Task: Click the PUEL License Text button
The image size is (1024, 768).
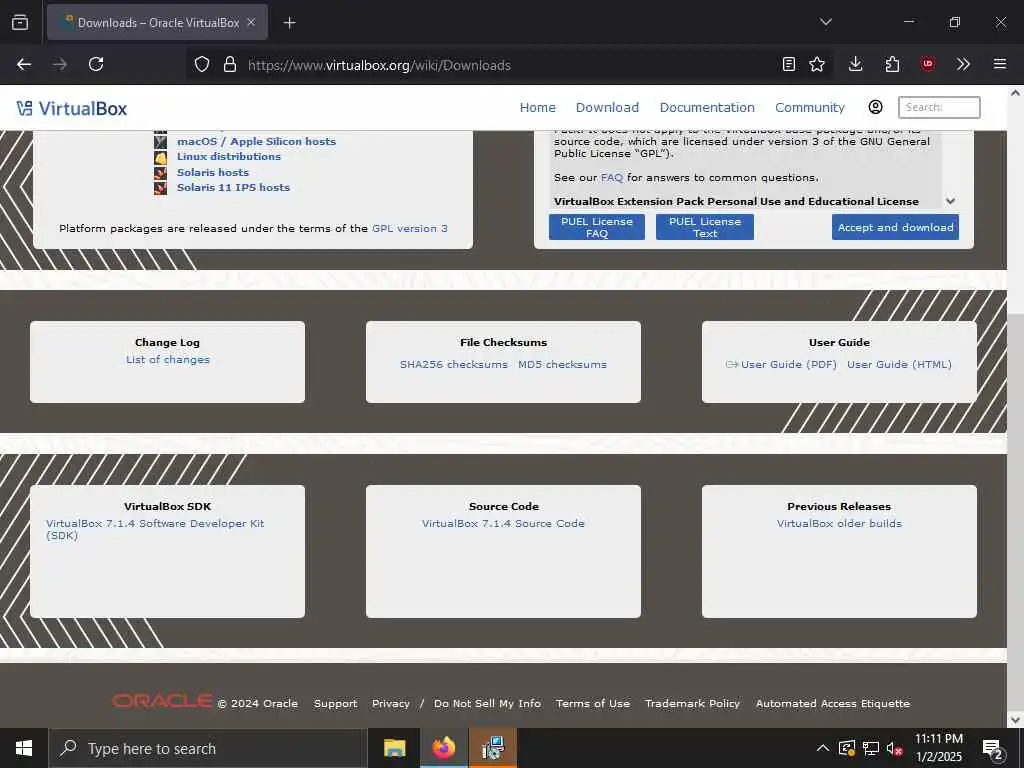Action: (705, 227)
